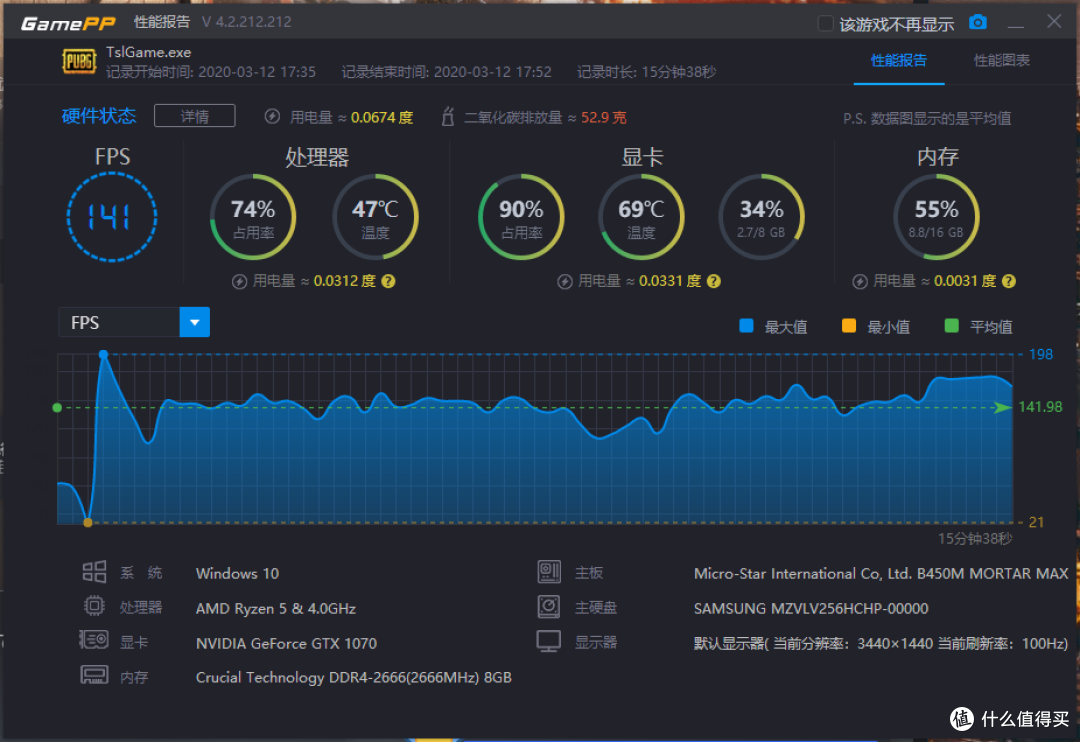Open the FPS chart type dropdown arrow

coord(195,322)
